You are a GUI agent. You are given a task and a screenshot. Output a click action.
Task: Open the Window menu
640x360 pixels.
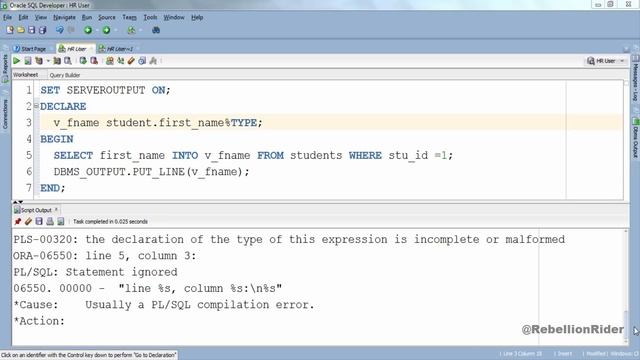click(174, 17)
